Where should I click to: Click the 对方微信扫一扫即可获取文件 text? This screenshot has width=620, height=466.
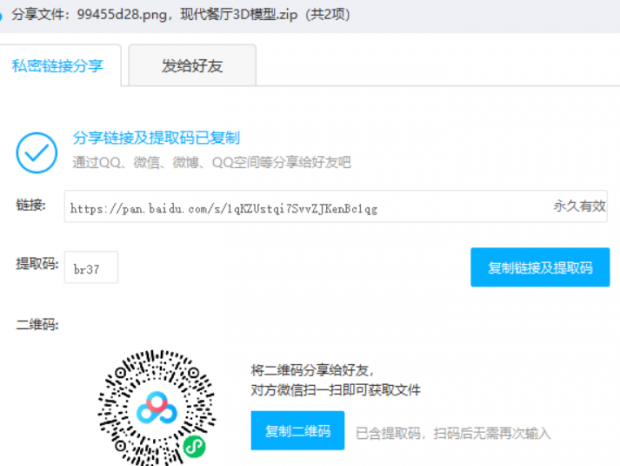336,390
